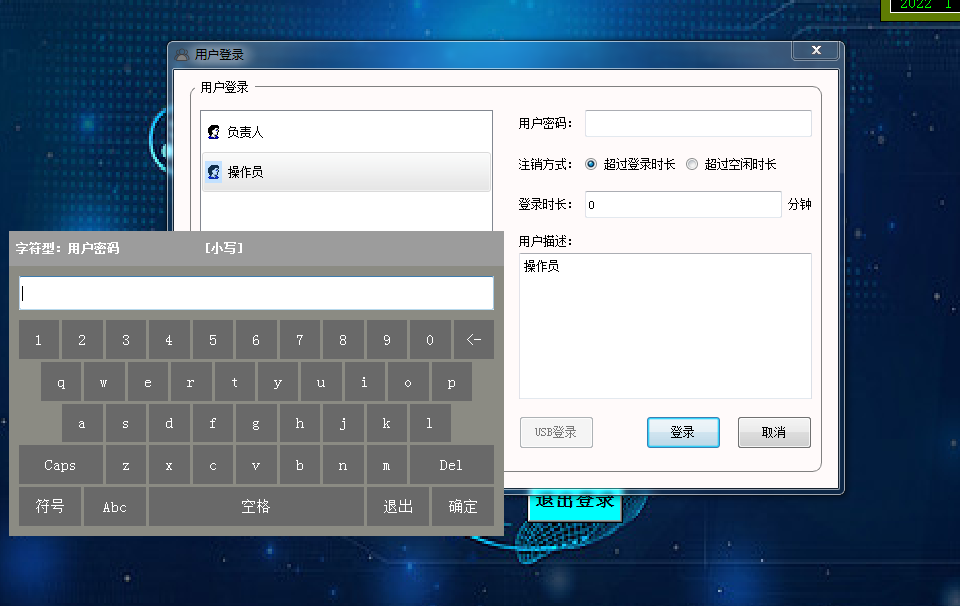This screenshot has width=960, height=606.
Task: Select 负责人 in the user list
Action: pyautogui.click(x=347, y=132)
